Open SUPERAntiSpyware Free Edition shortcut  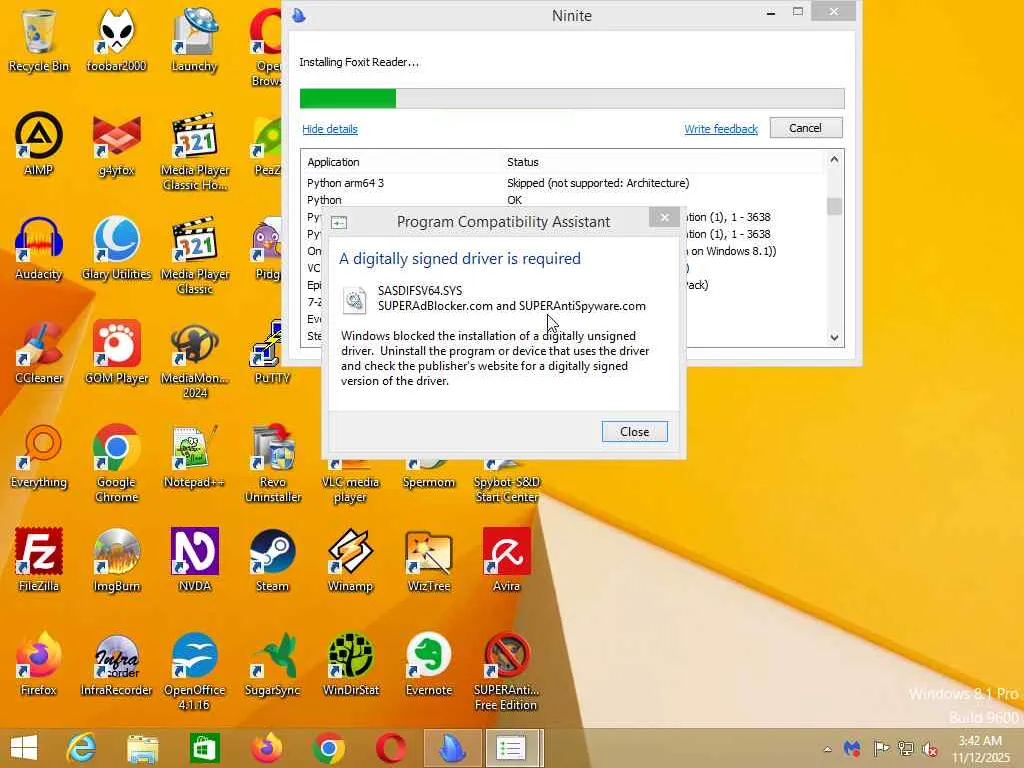(506, 671)
